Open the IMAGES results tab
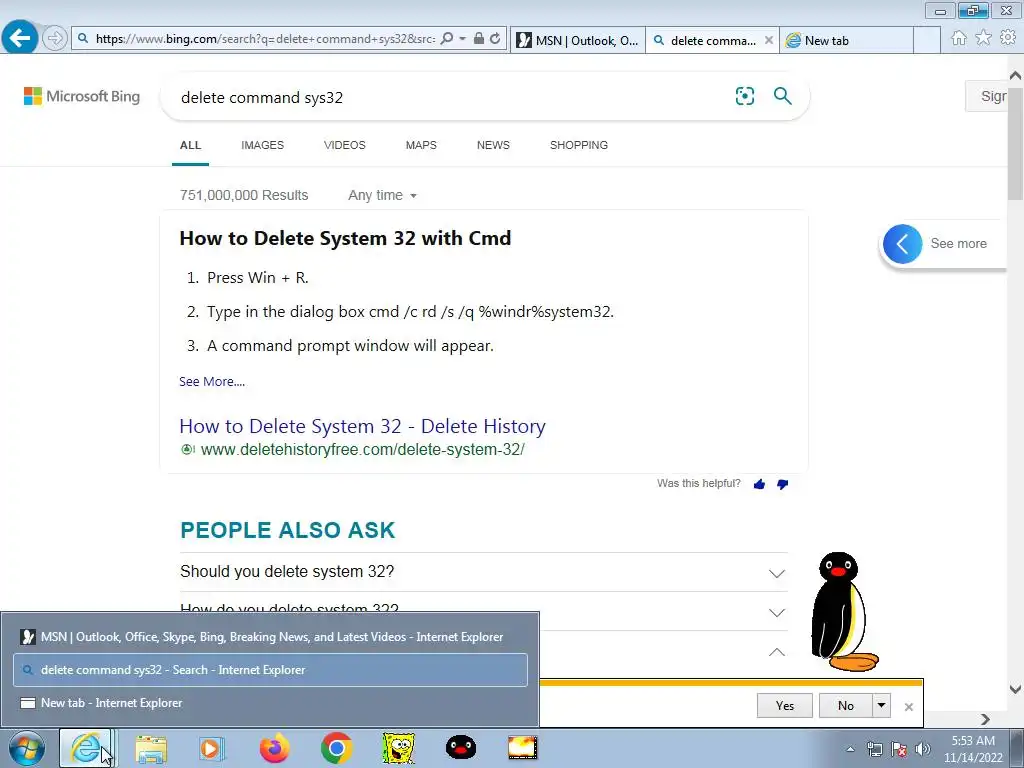The width and height of the screenshot is (1024, 768). tap(263, 145)
